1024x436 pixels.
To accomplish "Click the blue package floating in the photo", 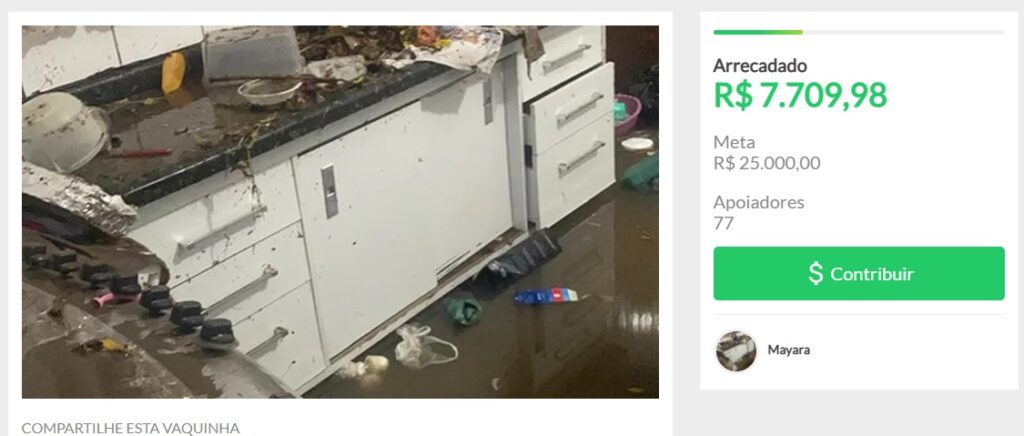I will 546,296.
